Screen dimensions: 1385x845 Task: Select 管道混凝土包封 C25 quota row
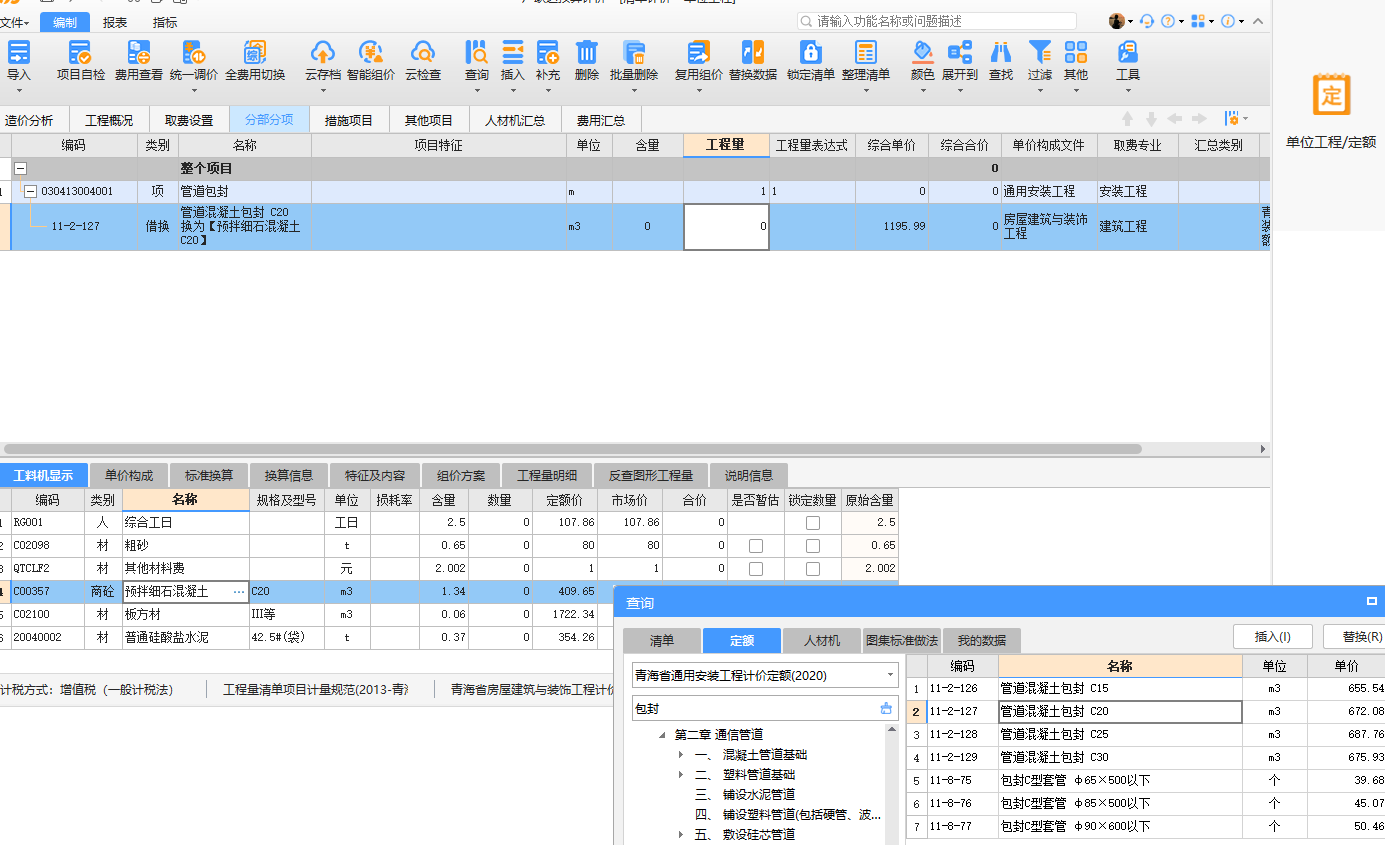pos(1145,734)
